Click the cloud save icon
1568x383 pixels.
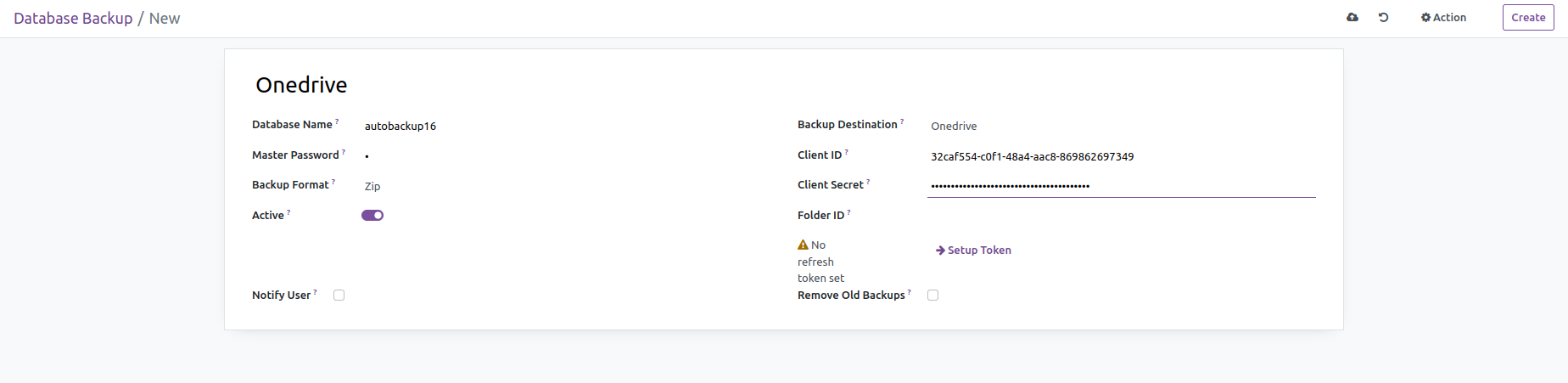[x=1352, y=17]
